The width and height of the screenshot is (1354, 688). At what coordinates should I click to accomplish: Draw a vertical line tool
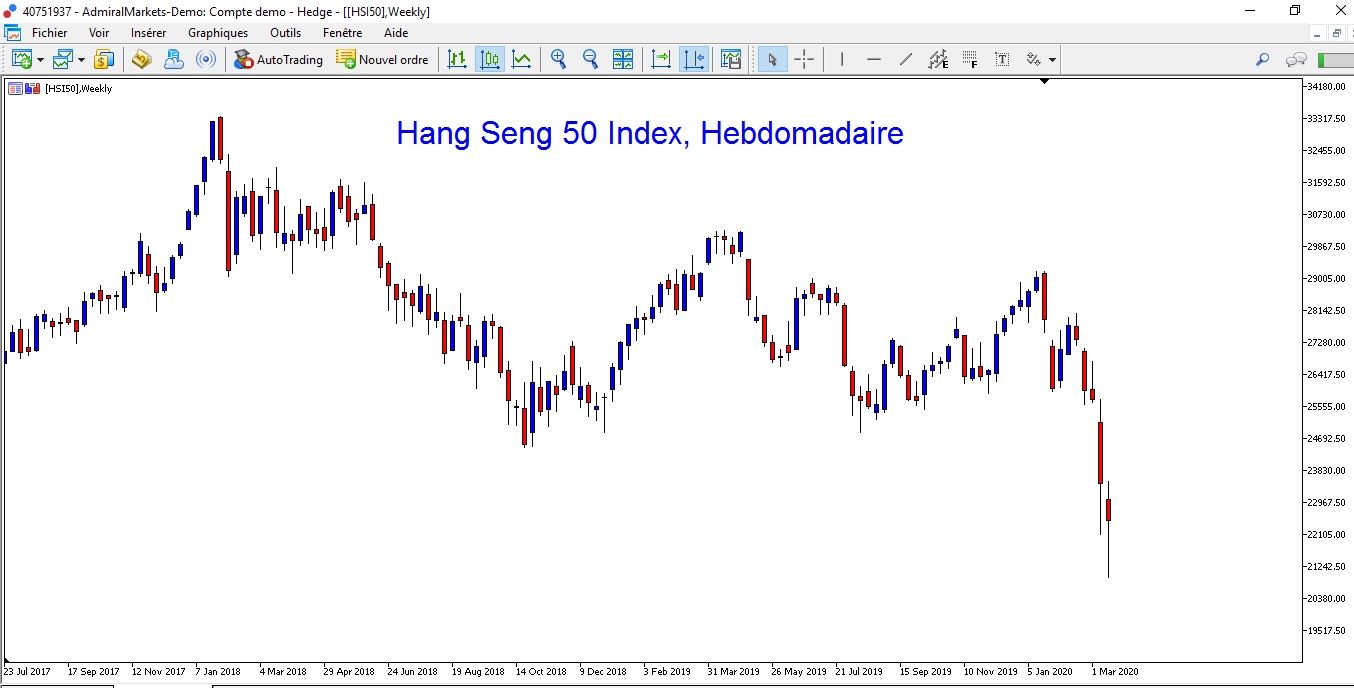point(842,59)
